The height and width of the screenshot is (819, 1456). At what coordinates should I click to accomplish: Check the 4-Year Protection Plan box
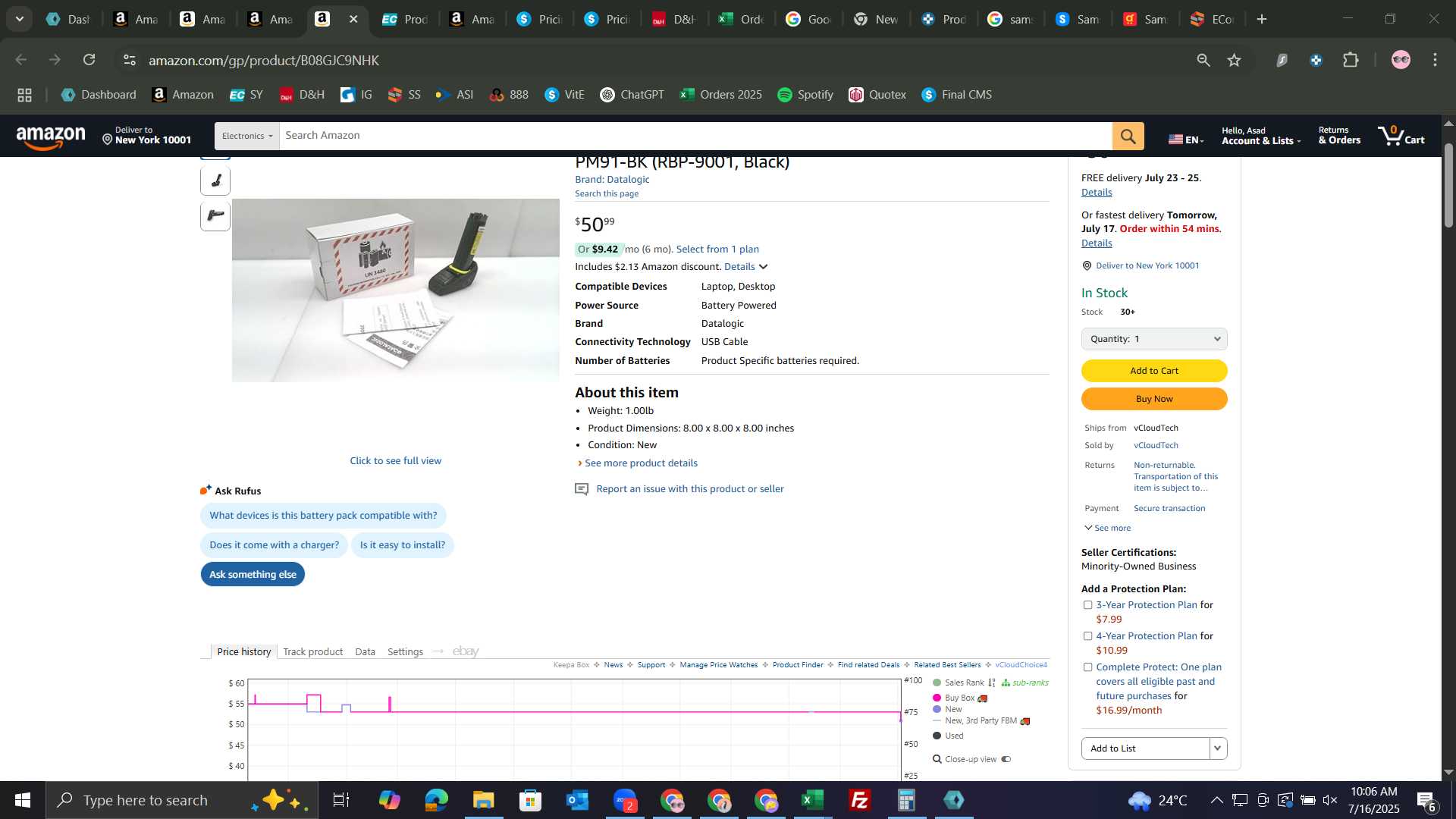coord(1087,636)
